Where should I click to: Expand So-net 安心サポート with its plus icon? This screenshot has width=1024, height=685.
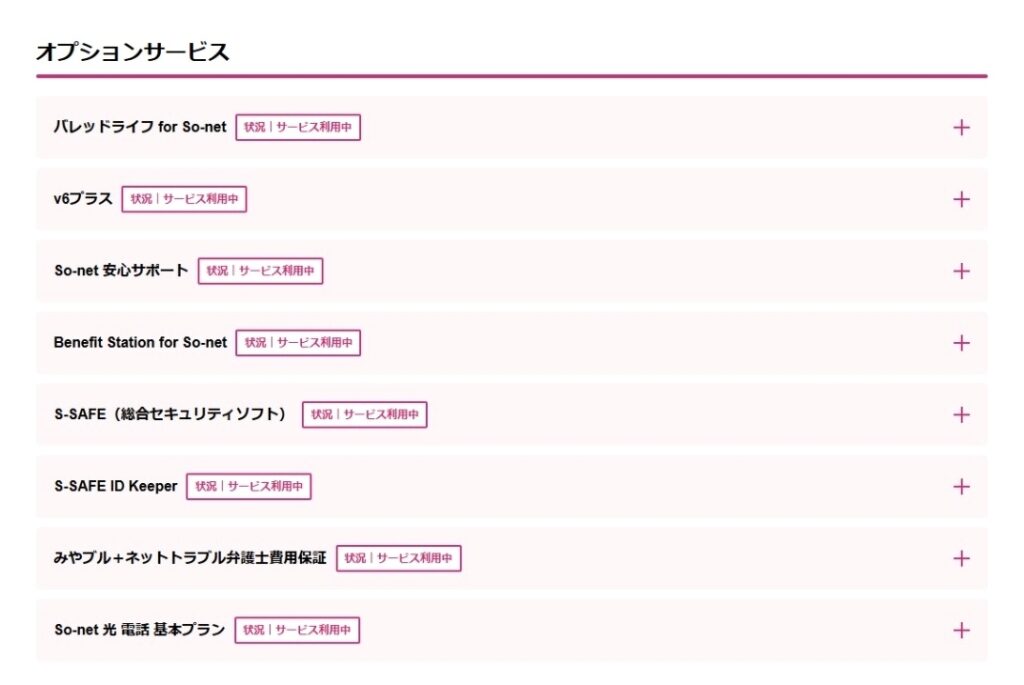[x=961, y=271]
